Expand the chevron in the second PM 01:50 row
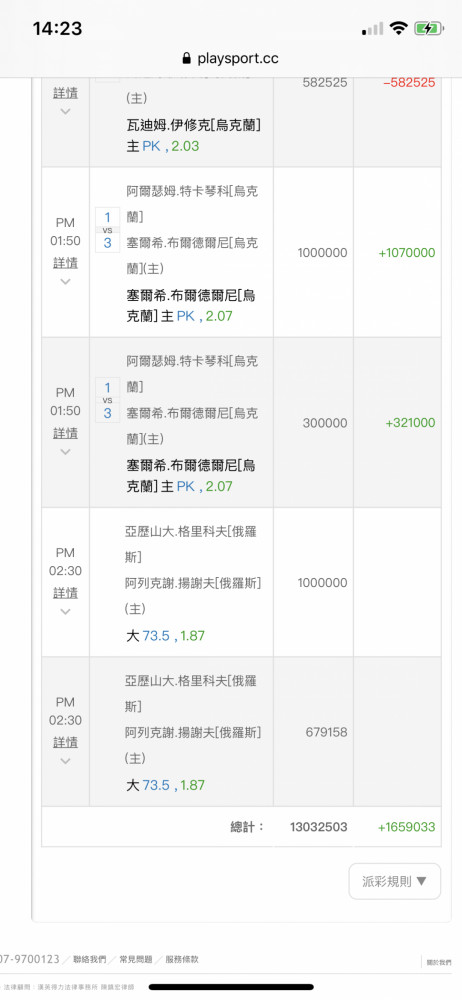This screenshot has width=462, height=1000. pos(65,452)
